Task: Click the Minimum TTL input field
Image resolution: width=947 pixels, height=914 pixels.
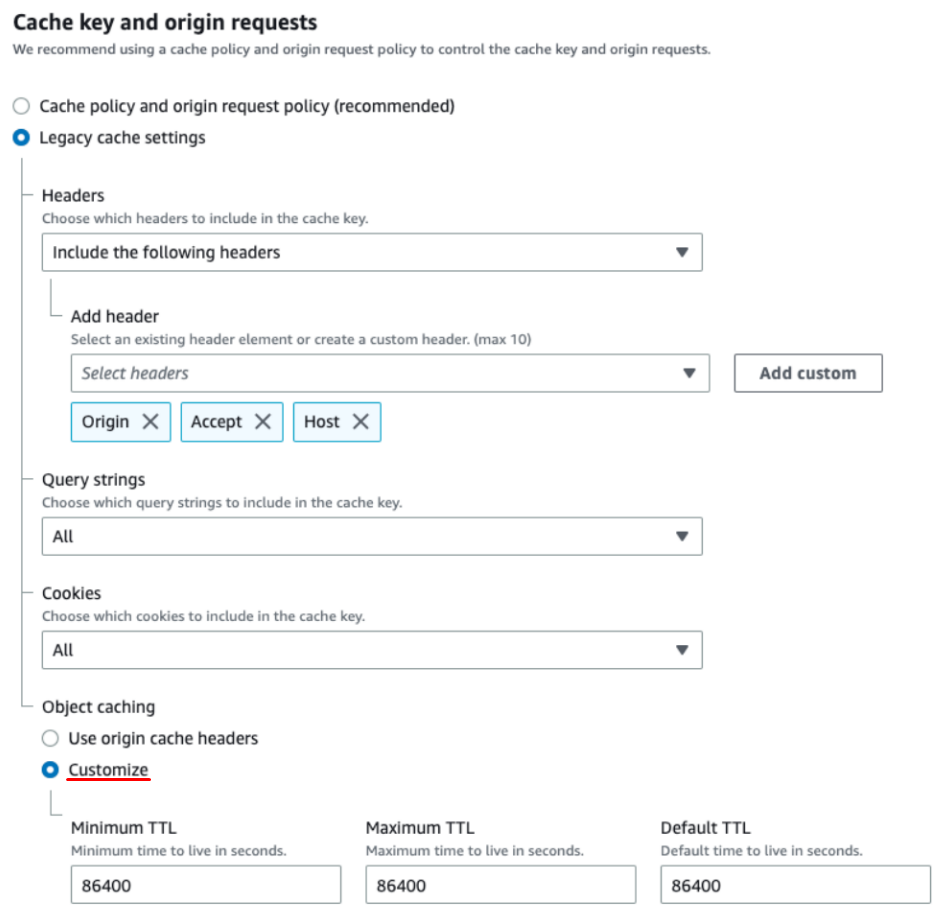Action: tap(205, 885)
